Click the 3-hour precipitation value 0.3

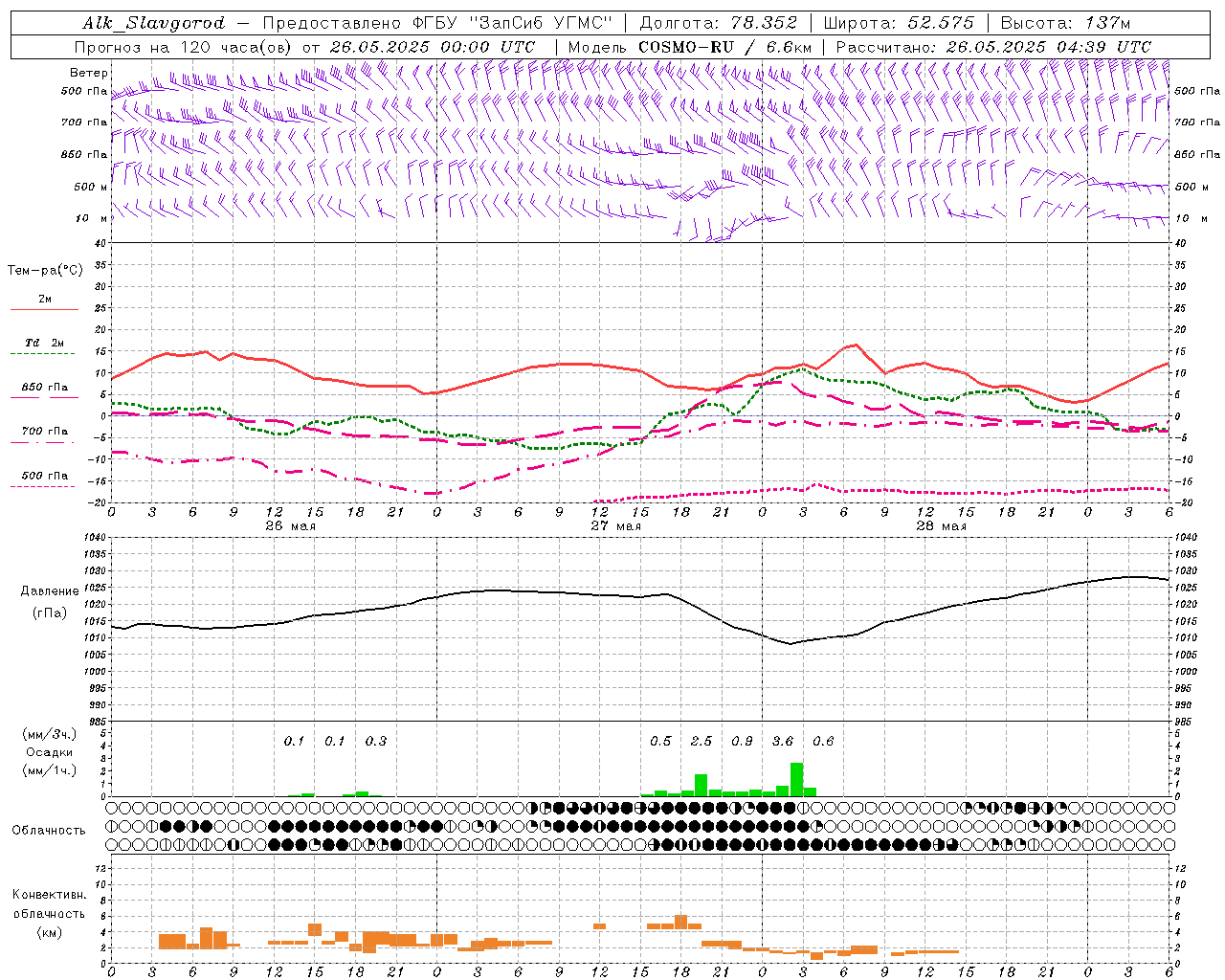tap(376, 741)
